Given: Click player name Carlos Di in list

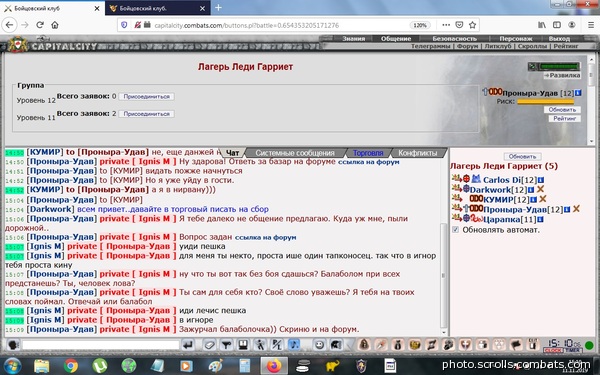Looking at the screenshot, I should (502, 180).
